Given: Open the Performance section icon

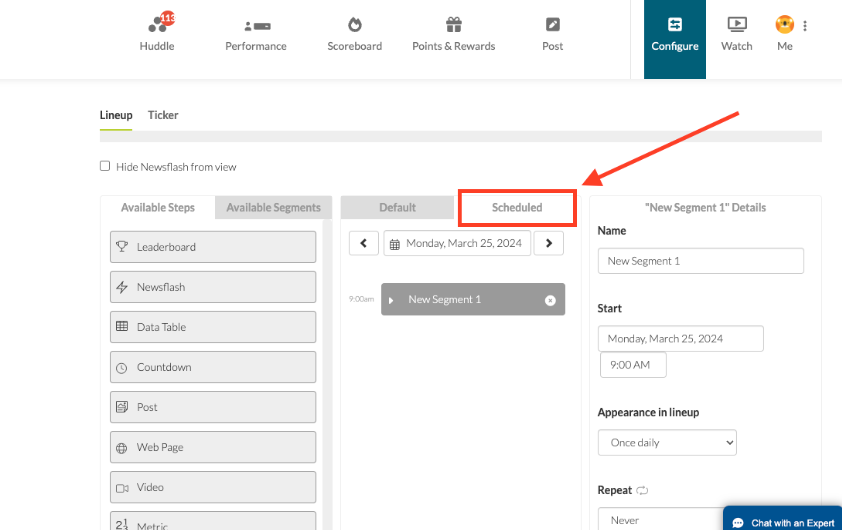Looking at the screenshot, I should click(257, 25).
